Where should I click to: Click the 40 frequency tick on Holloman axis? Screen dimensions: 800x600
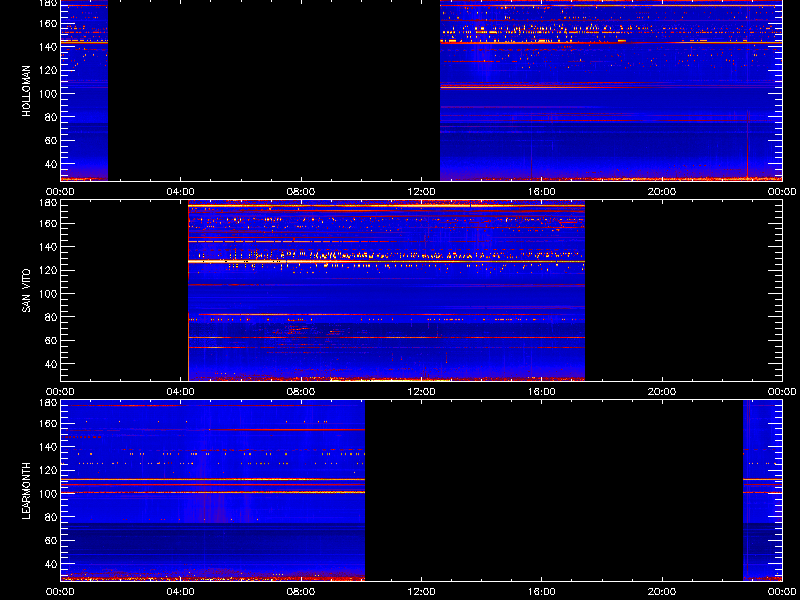[x=49, y=164]
